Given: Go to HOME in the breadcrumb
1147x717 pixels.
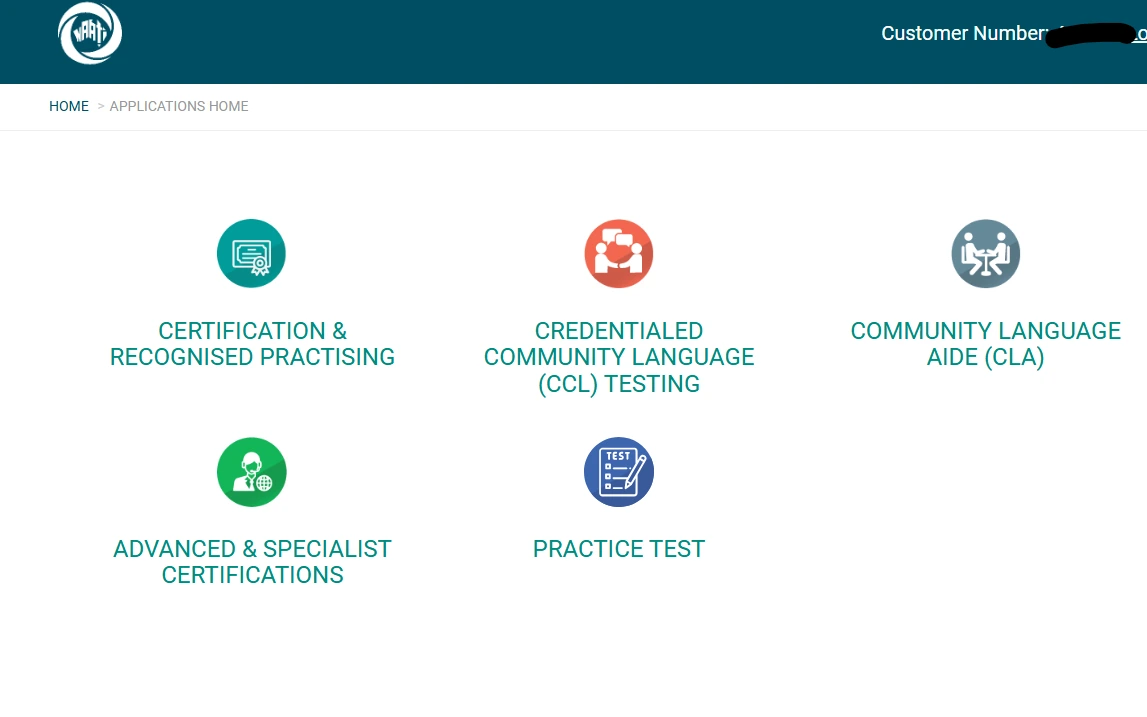Looking at the screenshot, I should (x=69, y=106).
